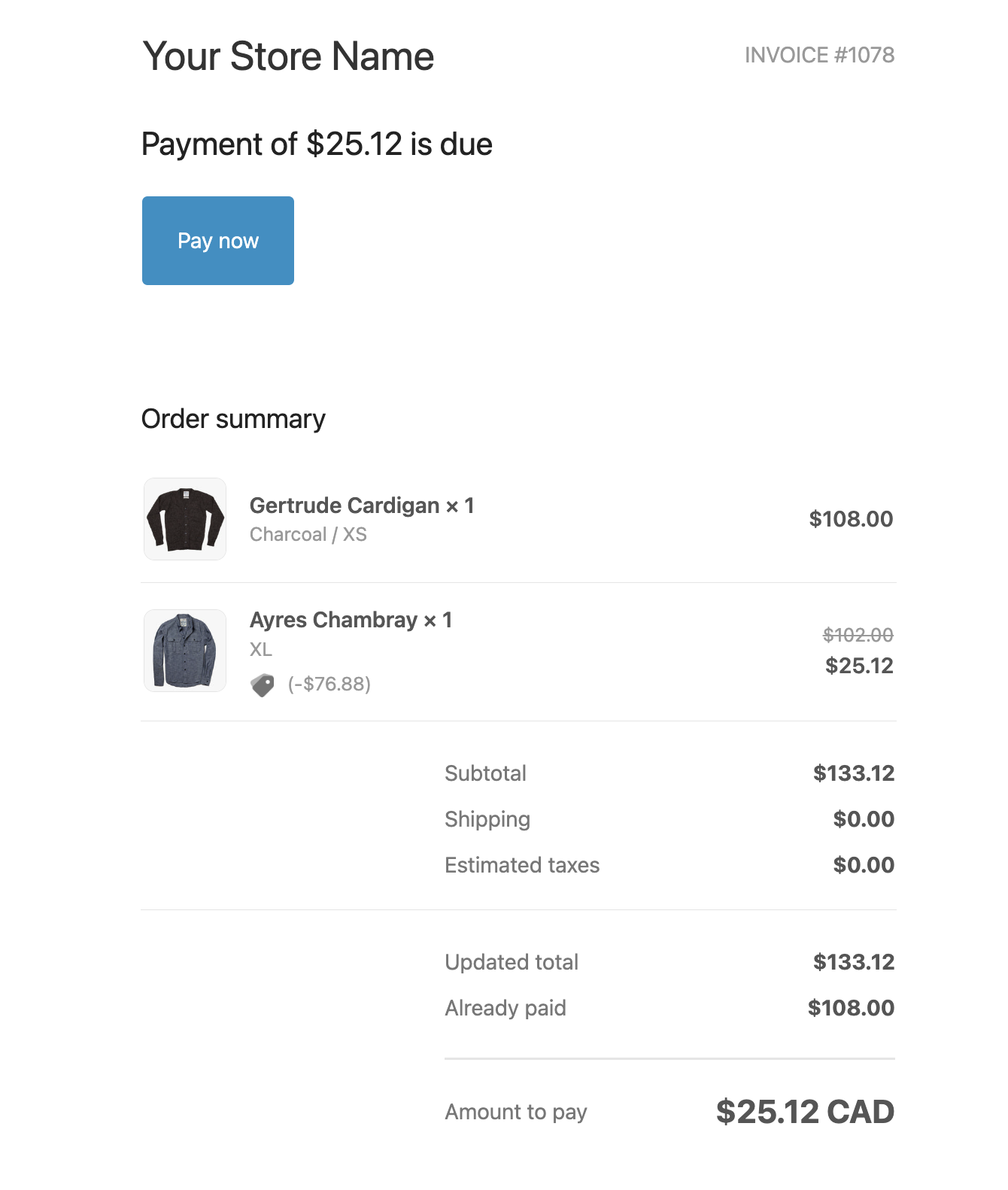Click the struck-through $102.00 price
This screenshot has width=1008, height=1190.
point(858,635)
